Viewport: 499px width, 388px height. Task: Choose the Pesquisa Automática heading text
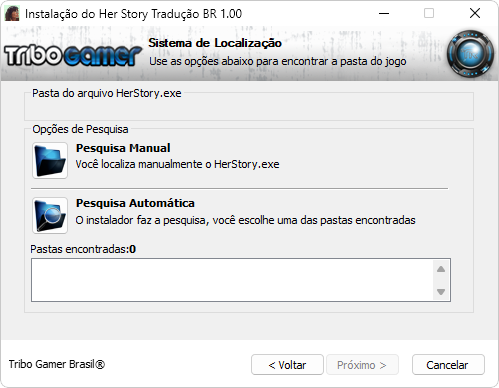pos(135,203)
